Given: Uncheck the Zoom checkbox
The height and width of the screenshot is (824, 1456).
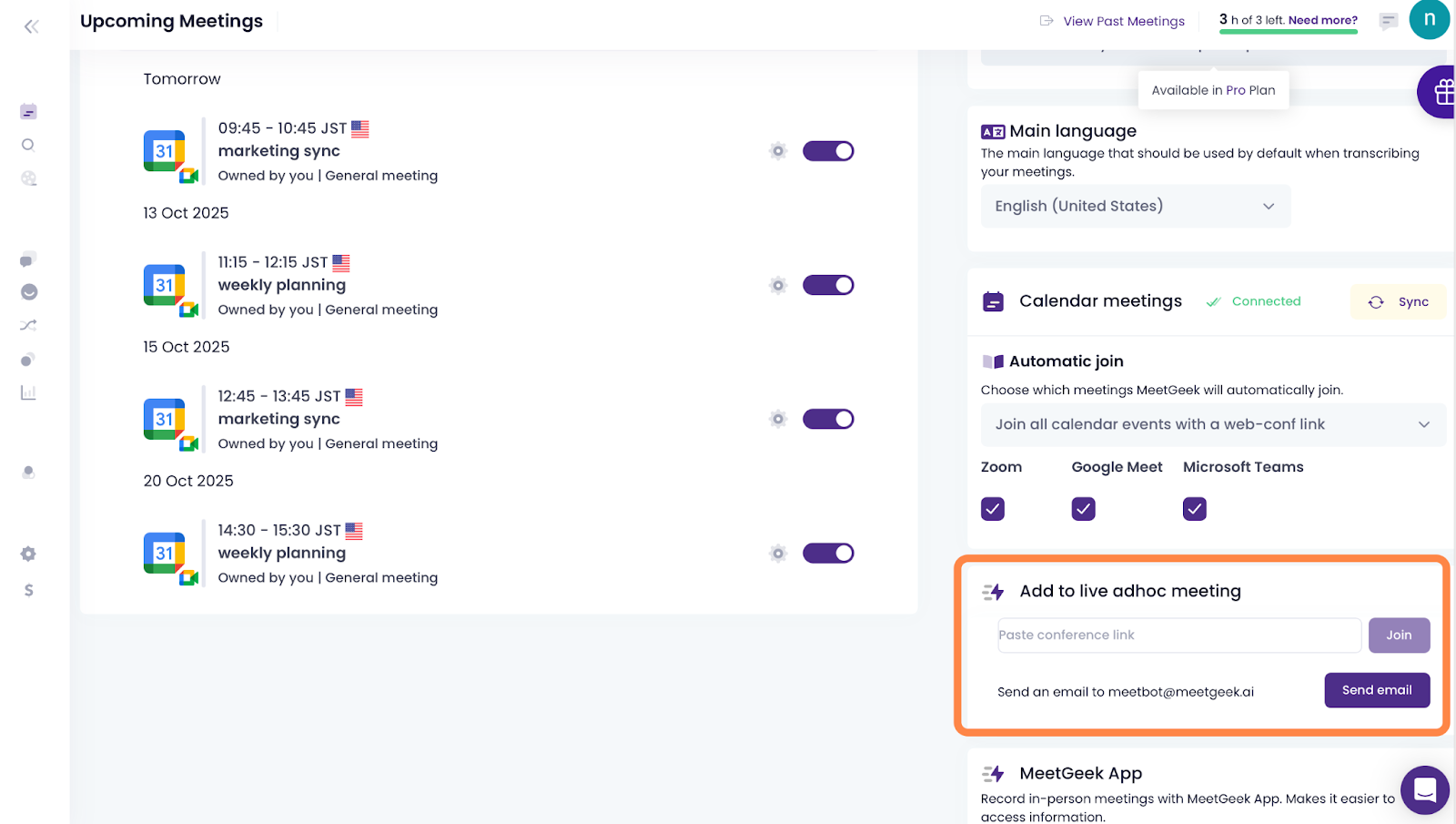Looking at the screenshot, I should [x=993, y=509].
